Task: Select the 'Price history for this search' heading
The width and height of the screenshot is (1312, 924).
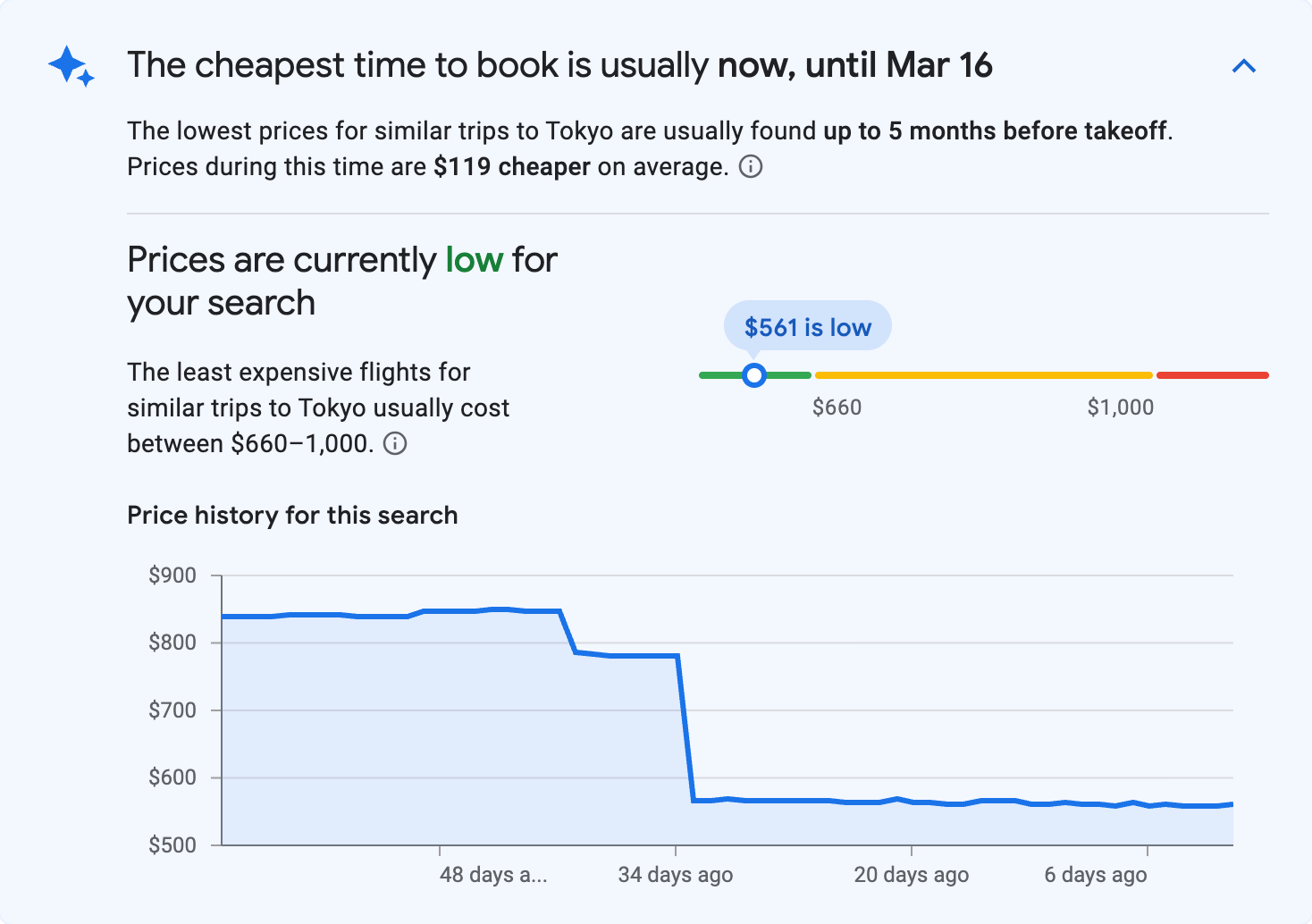Action: pyautogui.click(x=292, y=515)
